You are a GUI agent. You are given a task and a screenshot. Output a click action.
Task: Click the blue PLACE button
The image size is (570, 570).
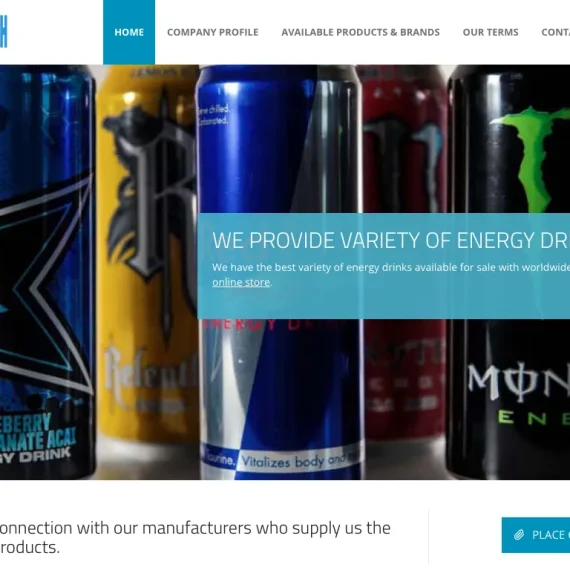click(x=536, y=535)
